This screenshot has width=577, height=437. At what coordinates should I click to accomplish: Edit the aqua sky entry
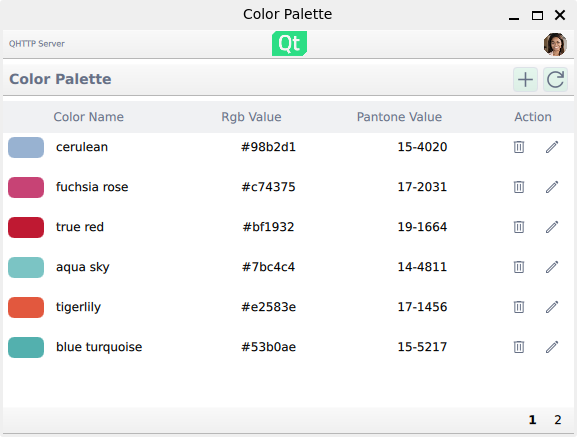pos(552,267)
